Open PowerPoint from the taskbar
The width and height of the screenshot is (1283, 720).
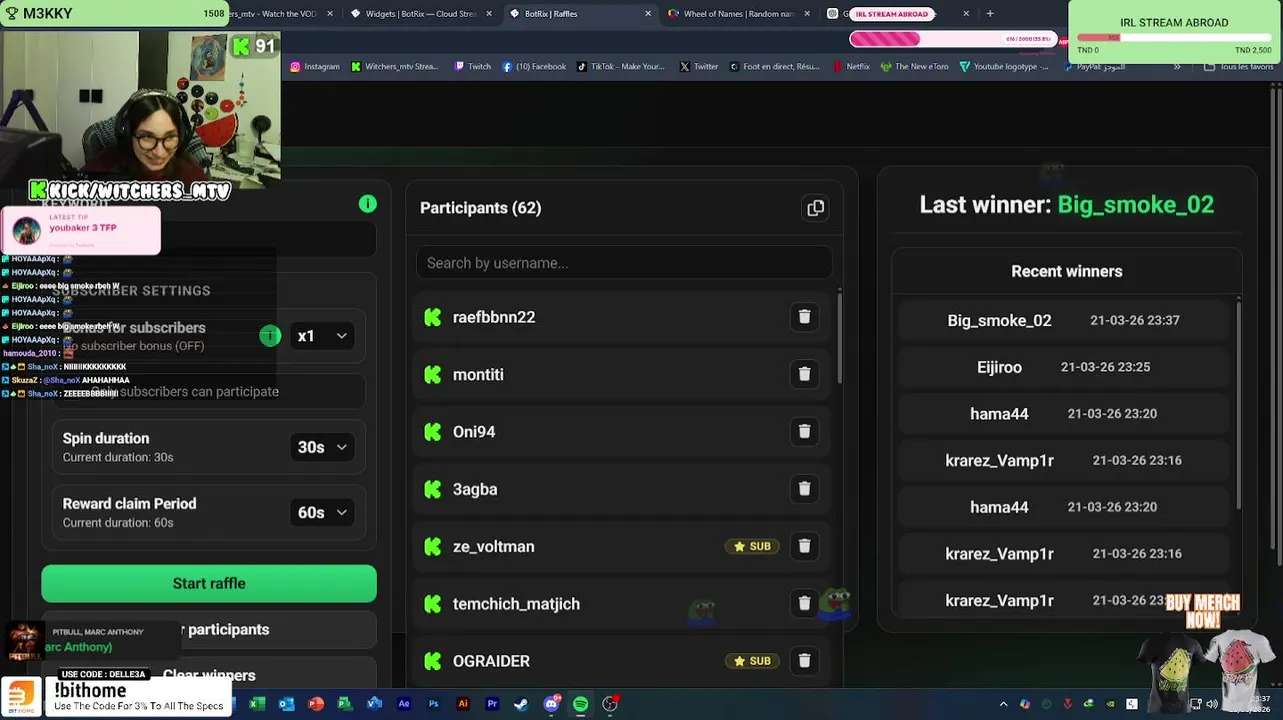coord(316,704)
